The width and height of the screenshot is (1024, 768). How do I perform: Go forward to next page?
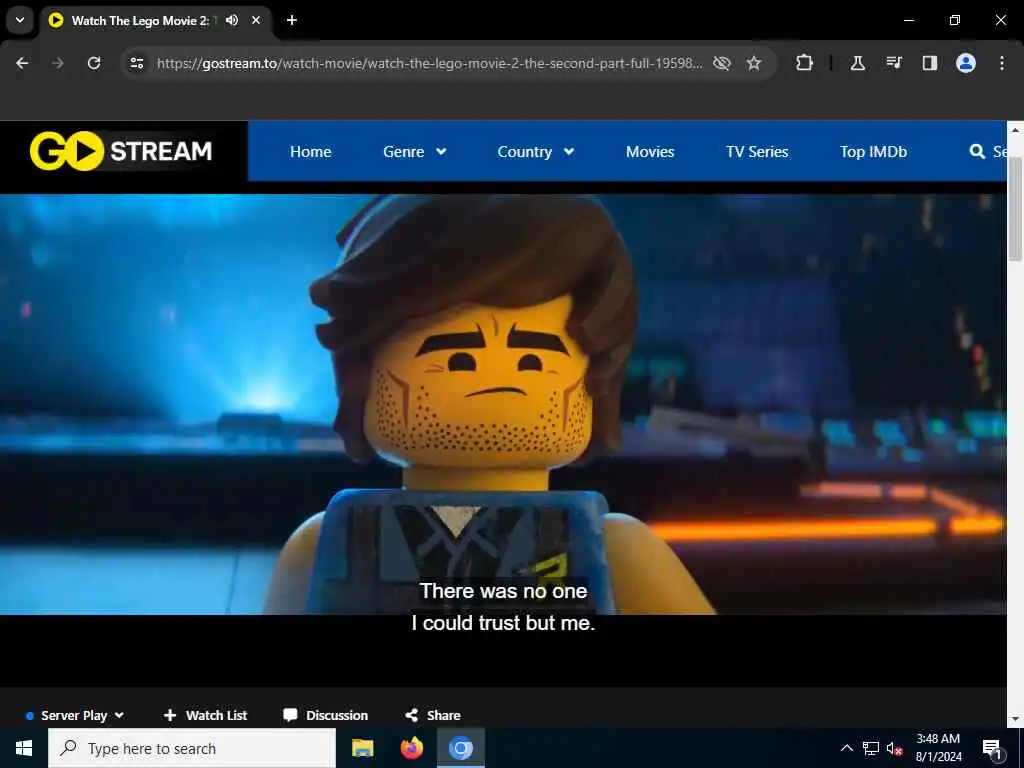[x=58, y=63]
